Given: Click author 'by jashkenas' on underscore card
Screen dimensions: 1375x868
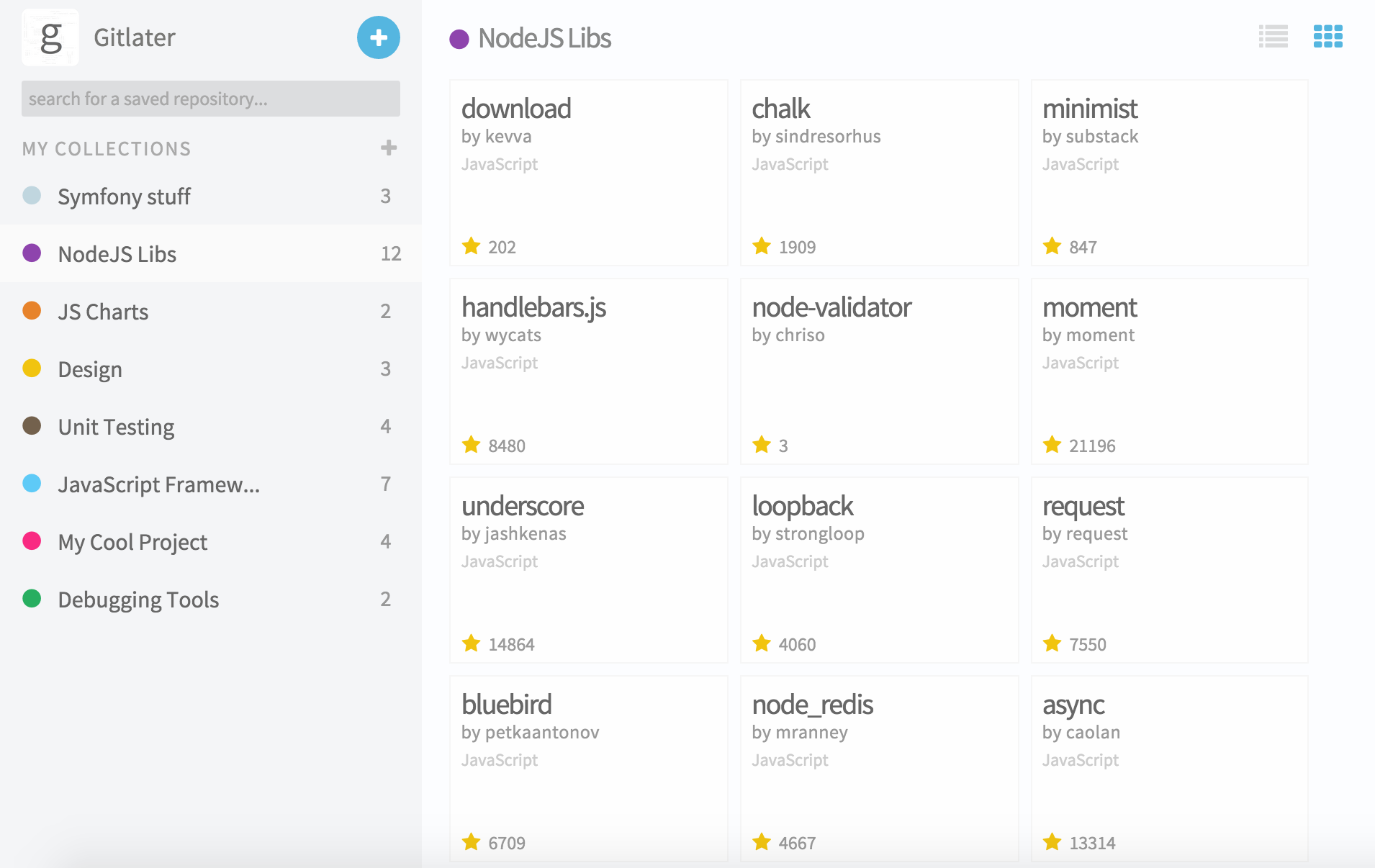Looking at the screenshot, I should coord(514,534).
